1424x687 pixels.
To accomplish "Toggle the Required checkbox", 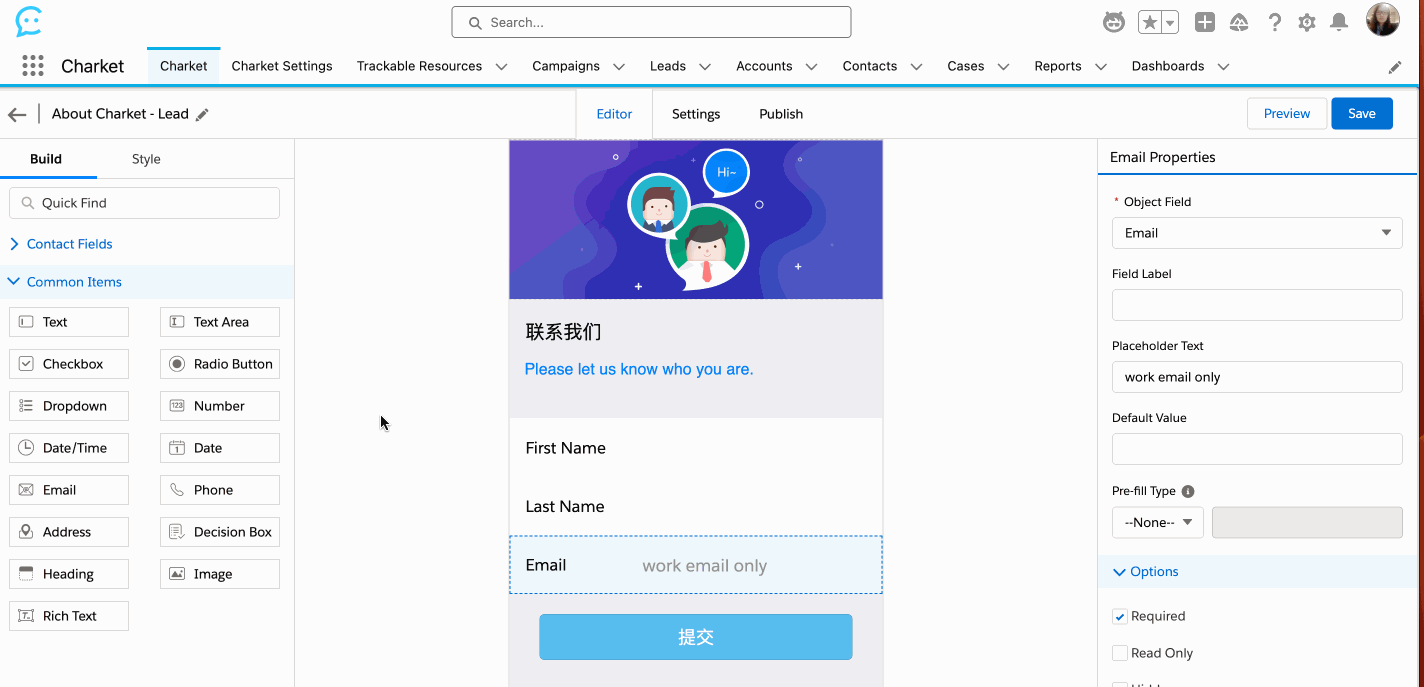I will pyautogui.click(x=1120, y=617).
